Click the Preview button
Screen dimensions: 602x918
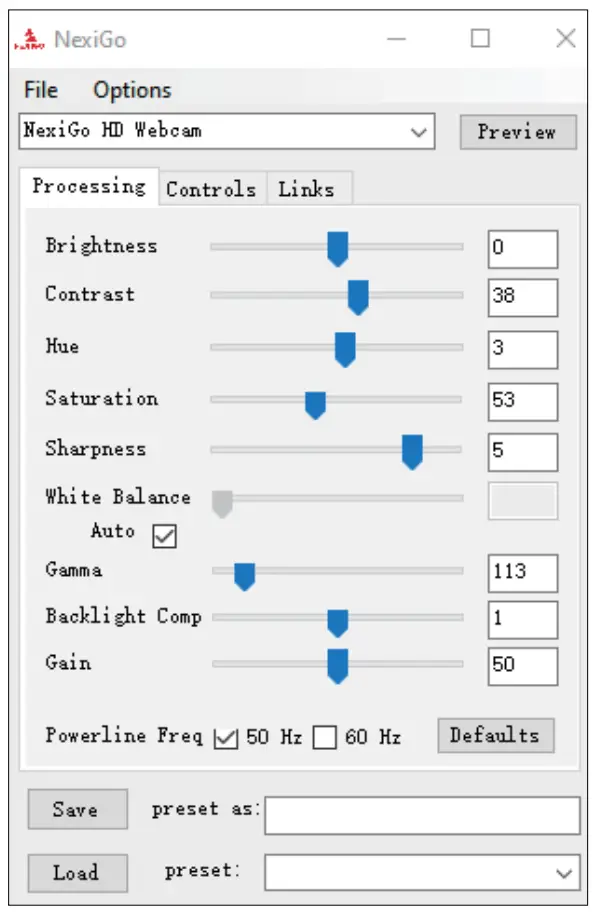click(518, 131)
